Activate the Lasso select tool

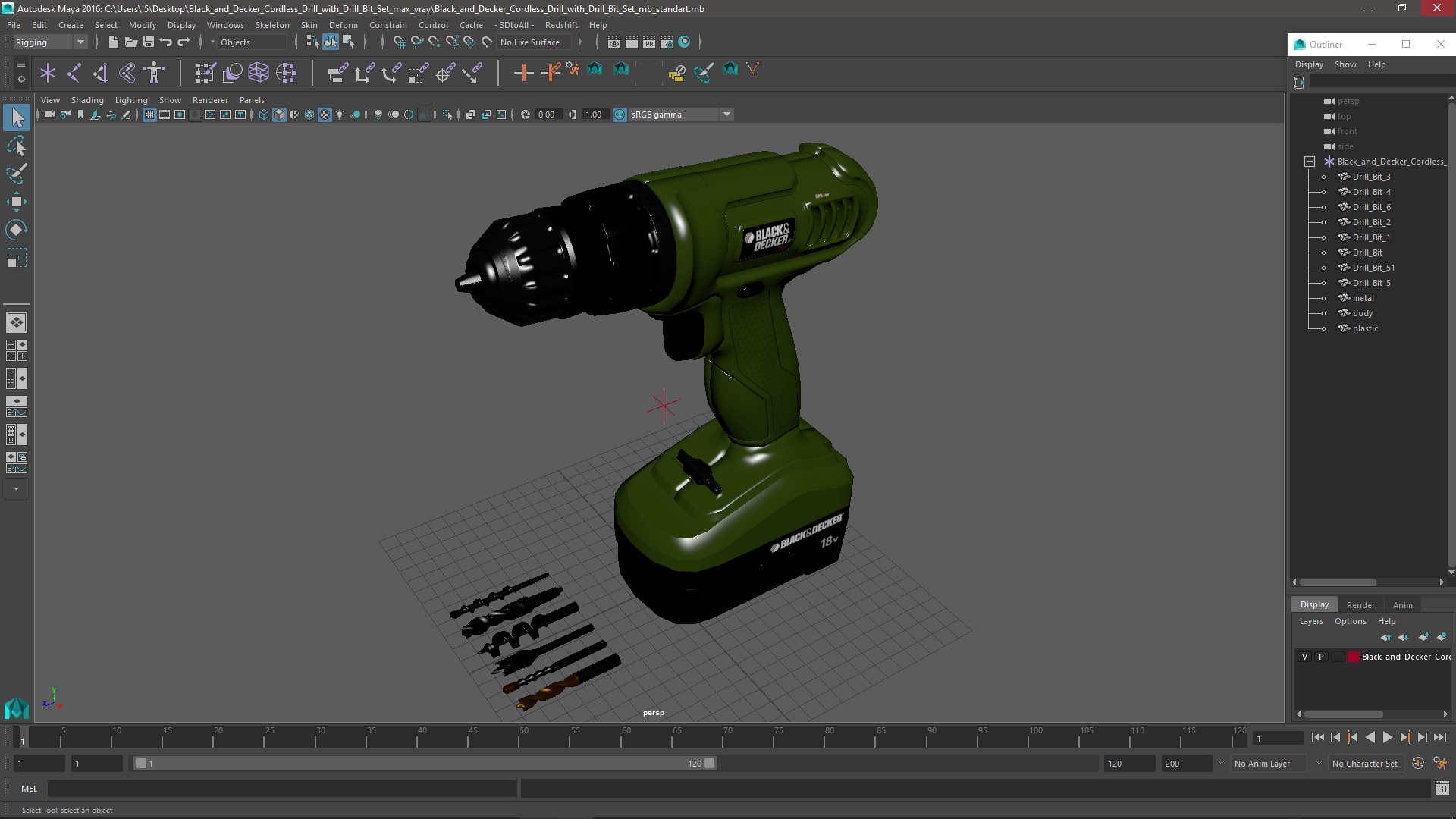[x=17, y=146]
